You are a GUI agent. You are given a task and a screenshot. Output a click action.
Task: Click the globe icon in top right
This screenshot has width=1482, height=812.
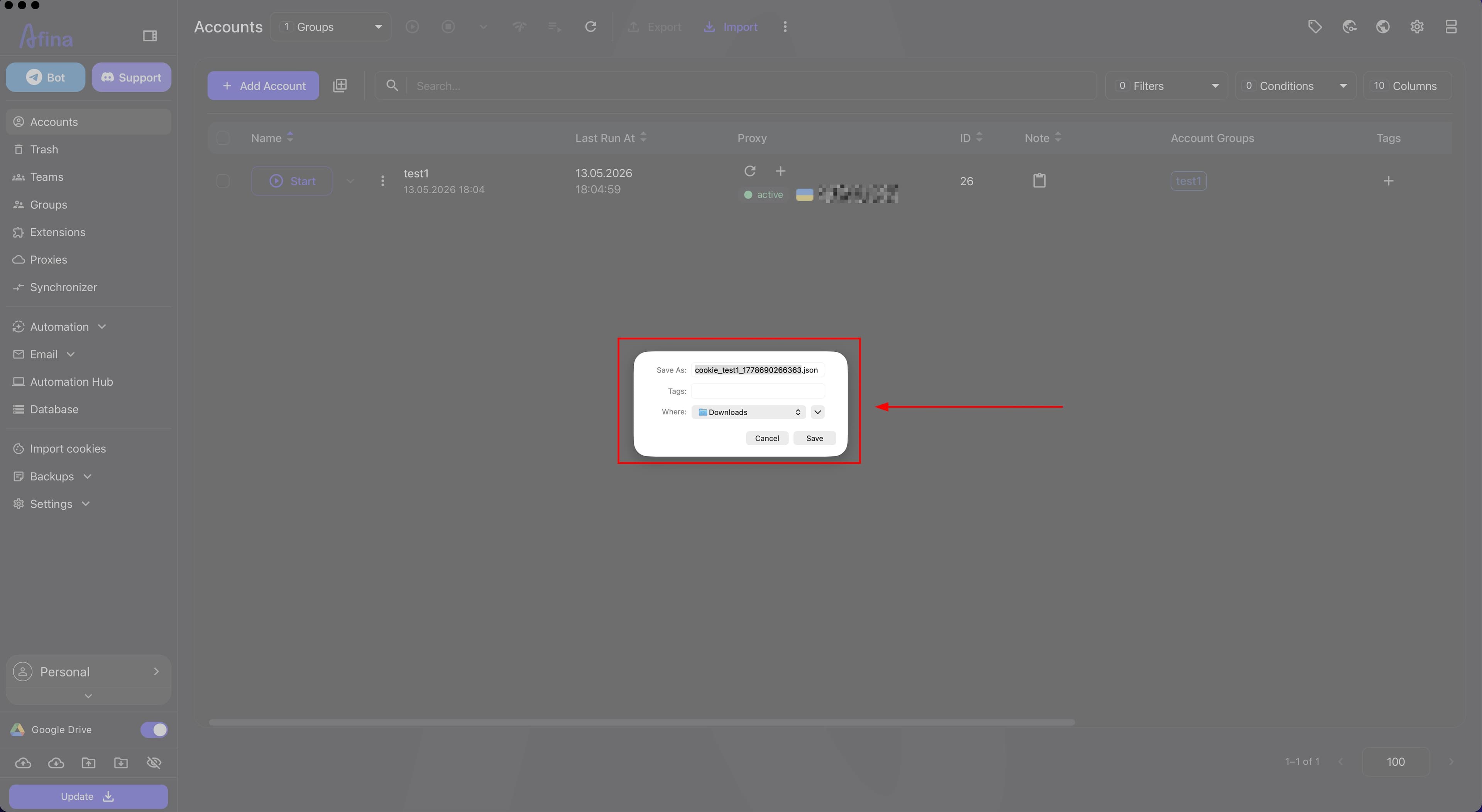pos(1383,27)
